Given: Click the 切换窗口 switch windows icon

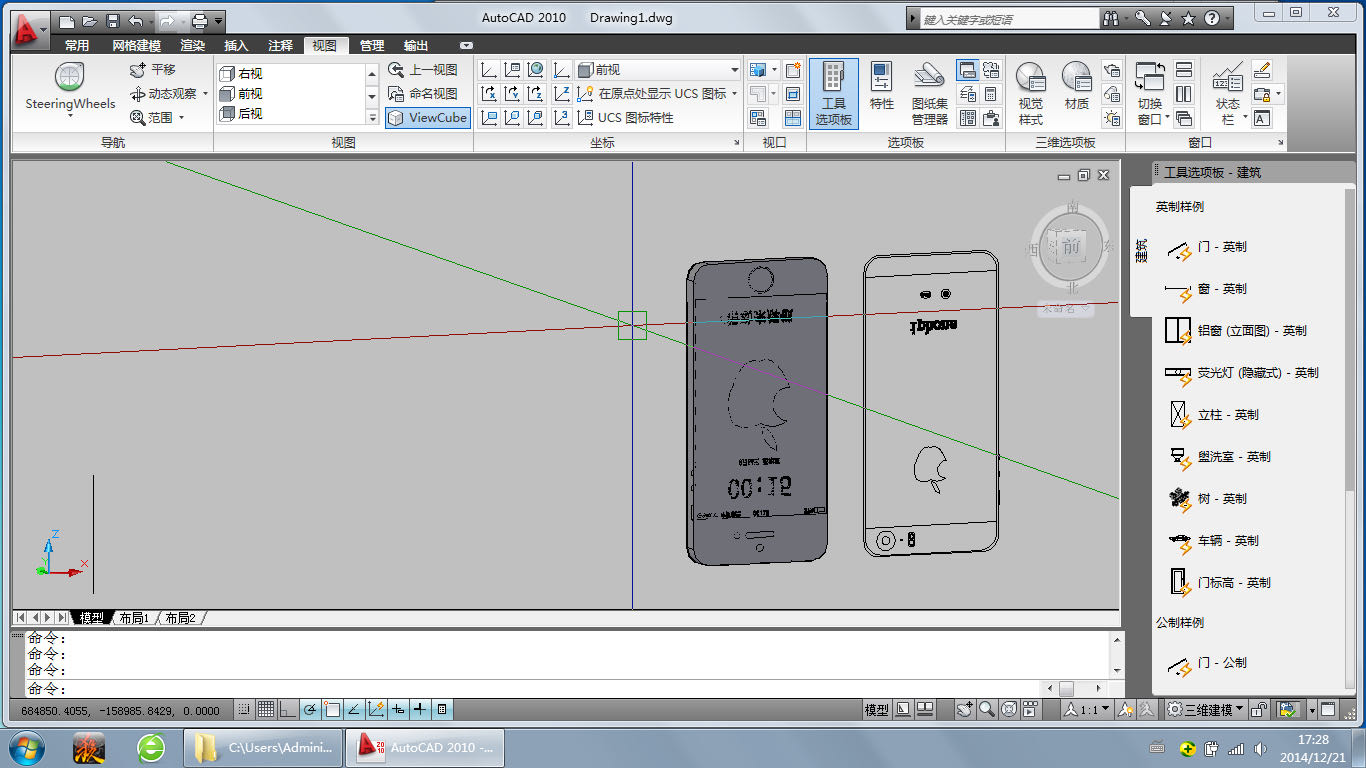Looking at the screenshot, I should click(1150, 78).
